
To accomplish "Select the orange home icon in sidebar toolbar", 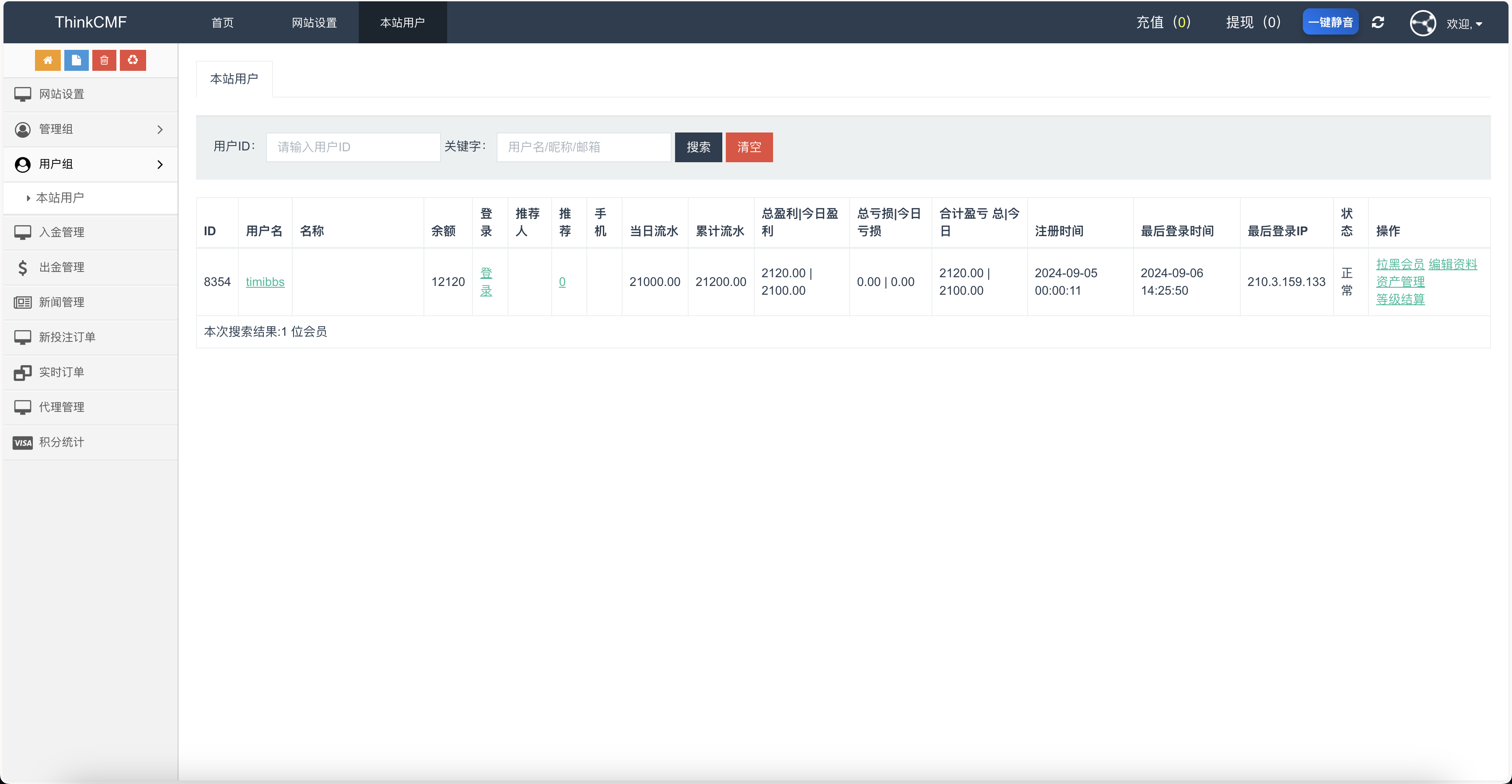I will tap(48, 60).
